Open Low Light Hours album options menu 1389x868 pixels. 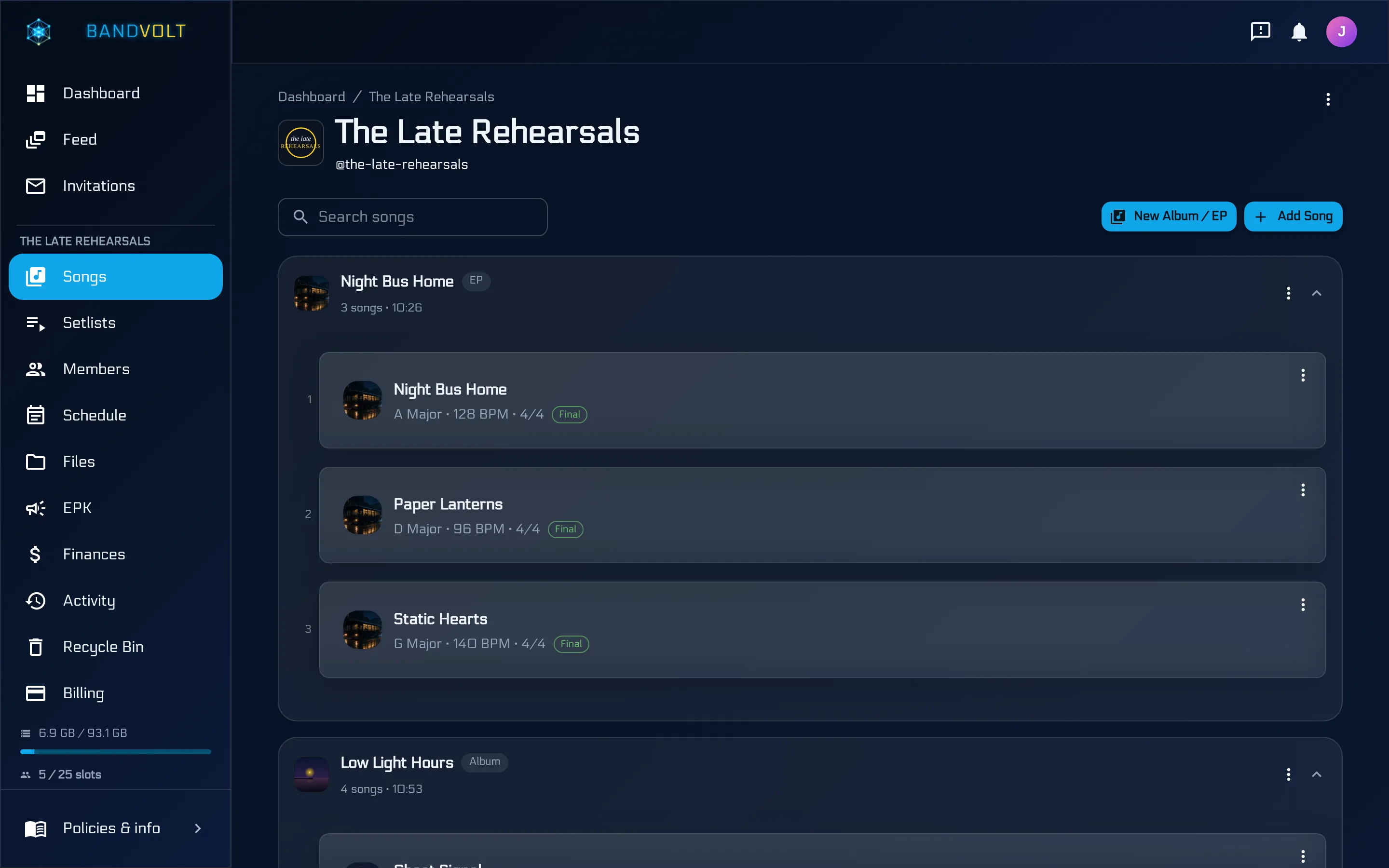[1289, 774]
